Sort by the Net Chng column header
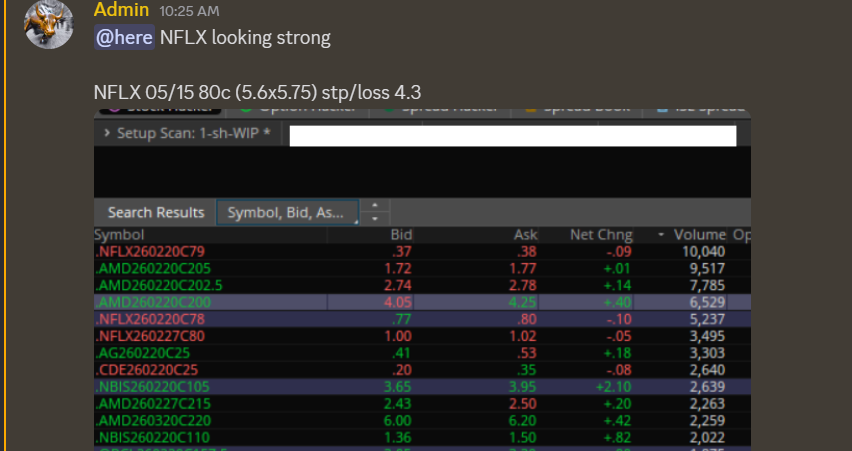Screen dimensions: 852x451 tap(601, 235)
